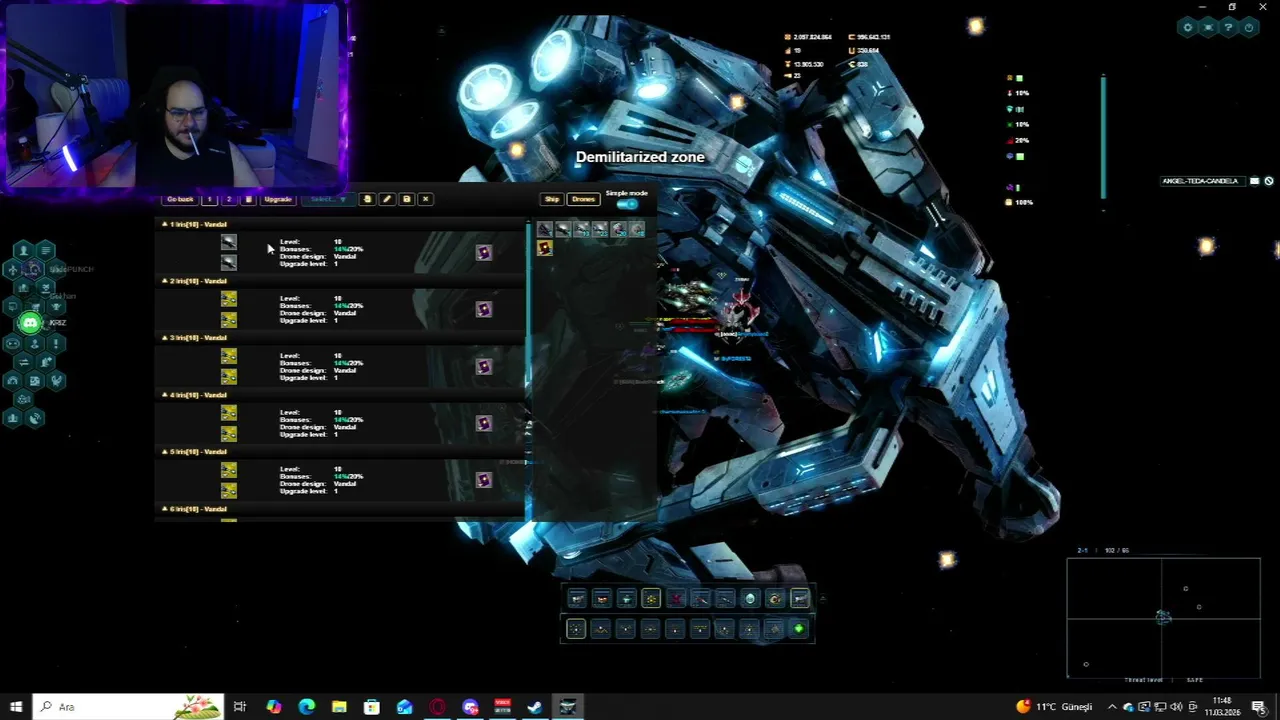Click the Go back button
The image size is (1280, 720).
180,199
